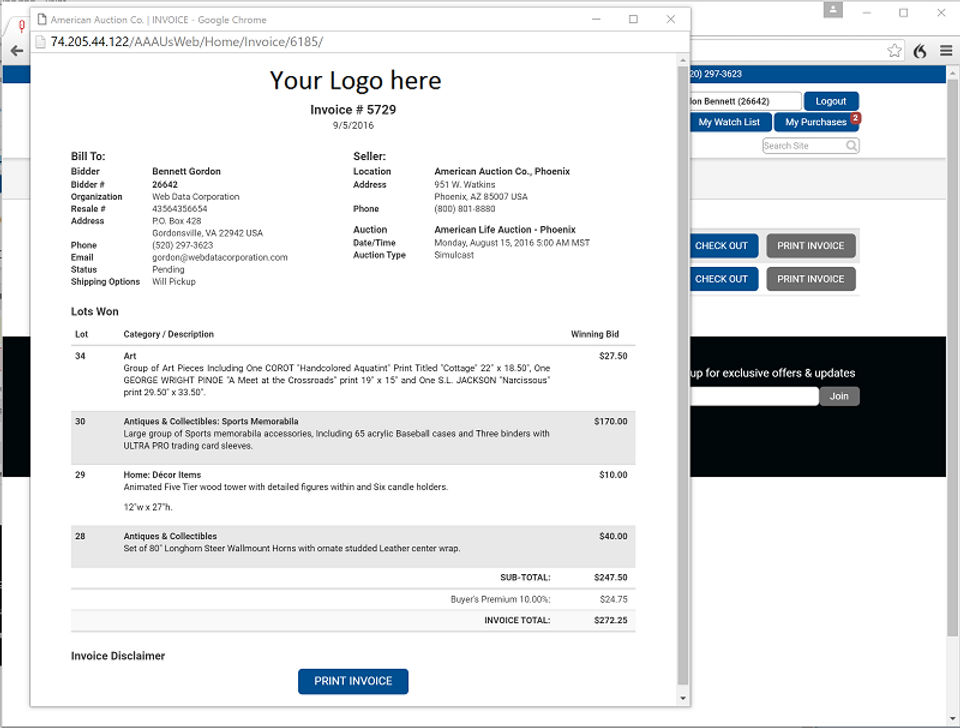Click the page icon in popup address bar
960x728 pixels.
40,42
